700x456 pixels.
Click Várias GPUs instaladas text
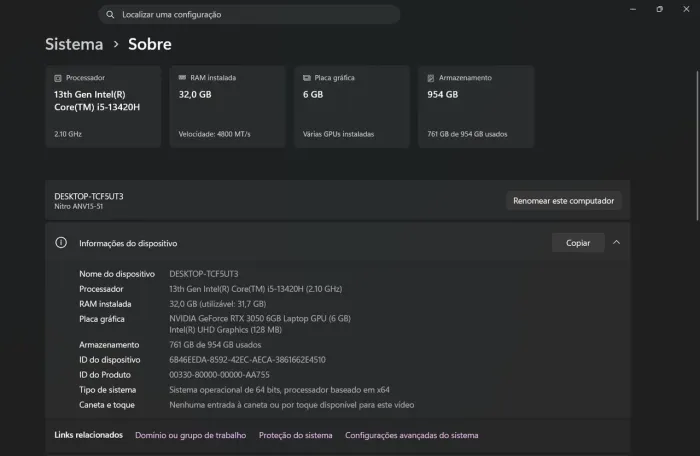tap(338, 134)
